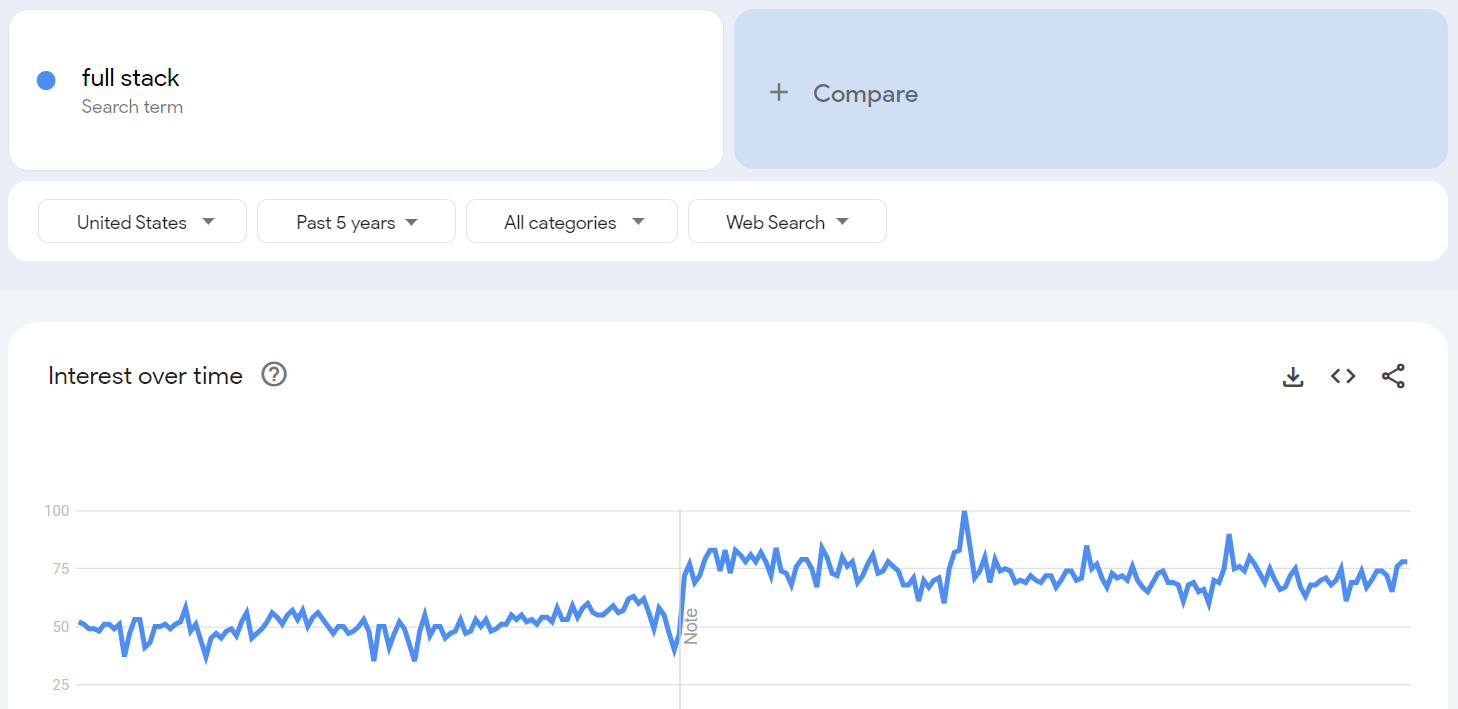Open the Past 5 years time range dropdown
The image size is (1458, 709).
356,221
